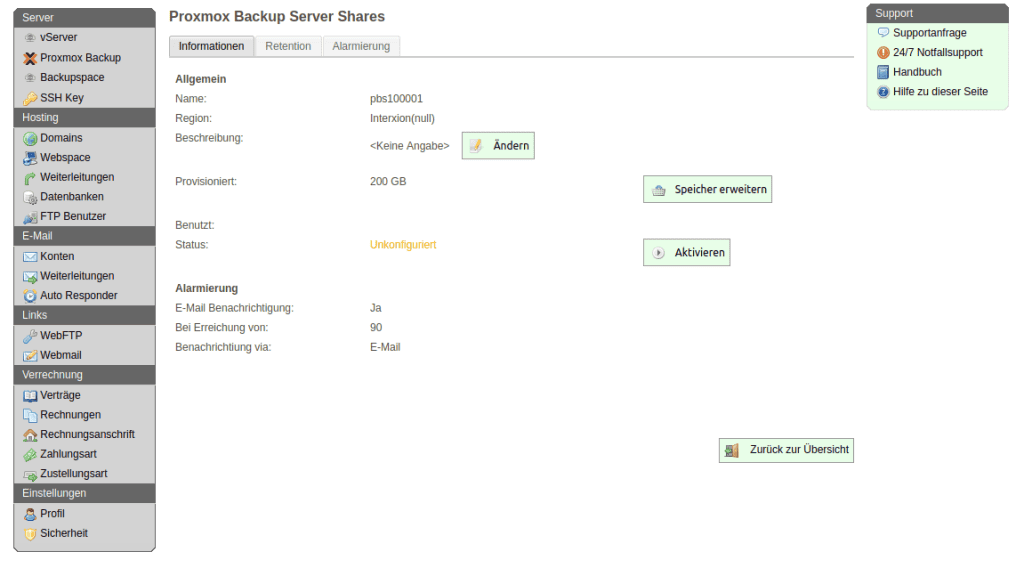
Task: Click the Interxion(null) region value
Action: [402, 118]
